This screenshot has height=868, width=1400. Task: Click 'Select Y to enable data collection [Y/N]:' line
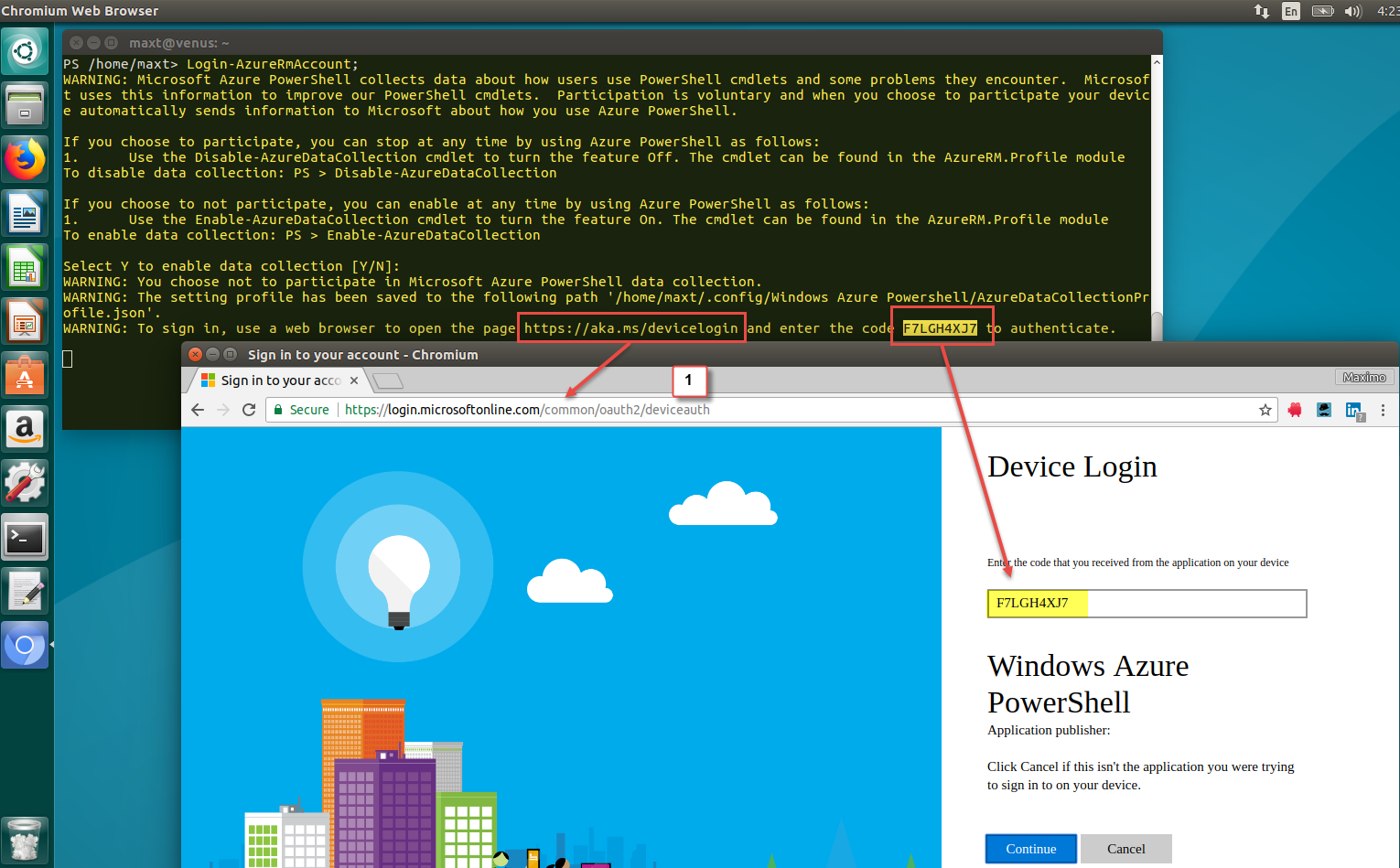tap(232, 266)
